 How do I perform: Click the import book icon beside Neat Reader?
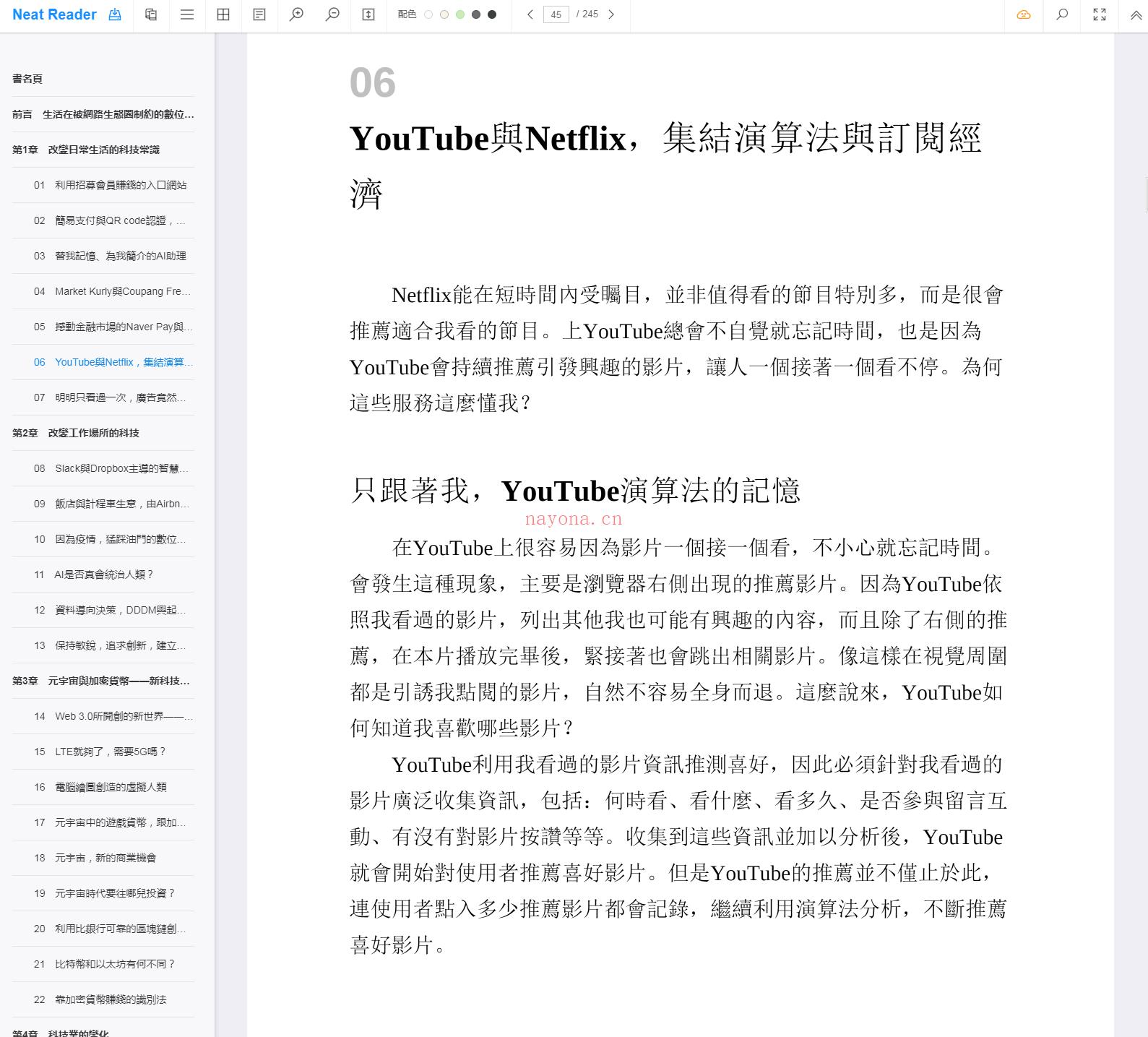pos(115,14)
